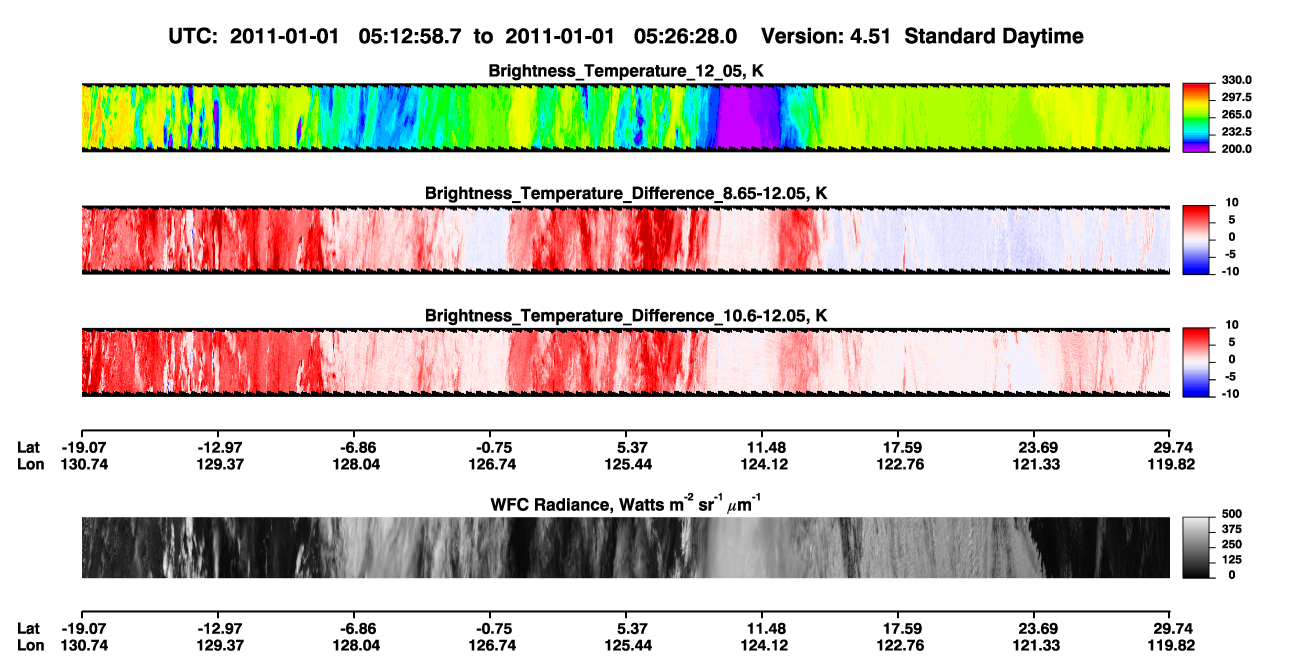Click the end time 05:26:28.0 in the header
1300x667 pixels.
685,36
